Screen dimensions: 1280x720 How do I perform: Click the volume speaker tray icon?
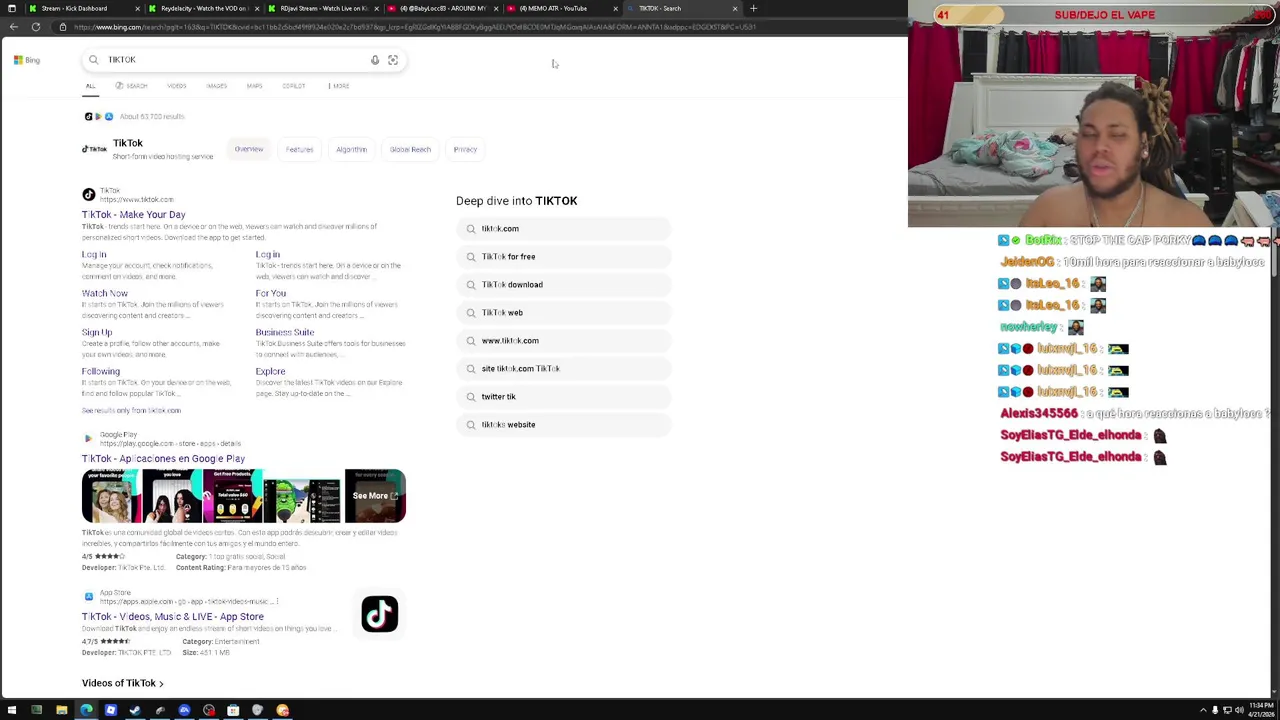(x=1239, y=710)
